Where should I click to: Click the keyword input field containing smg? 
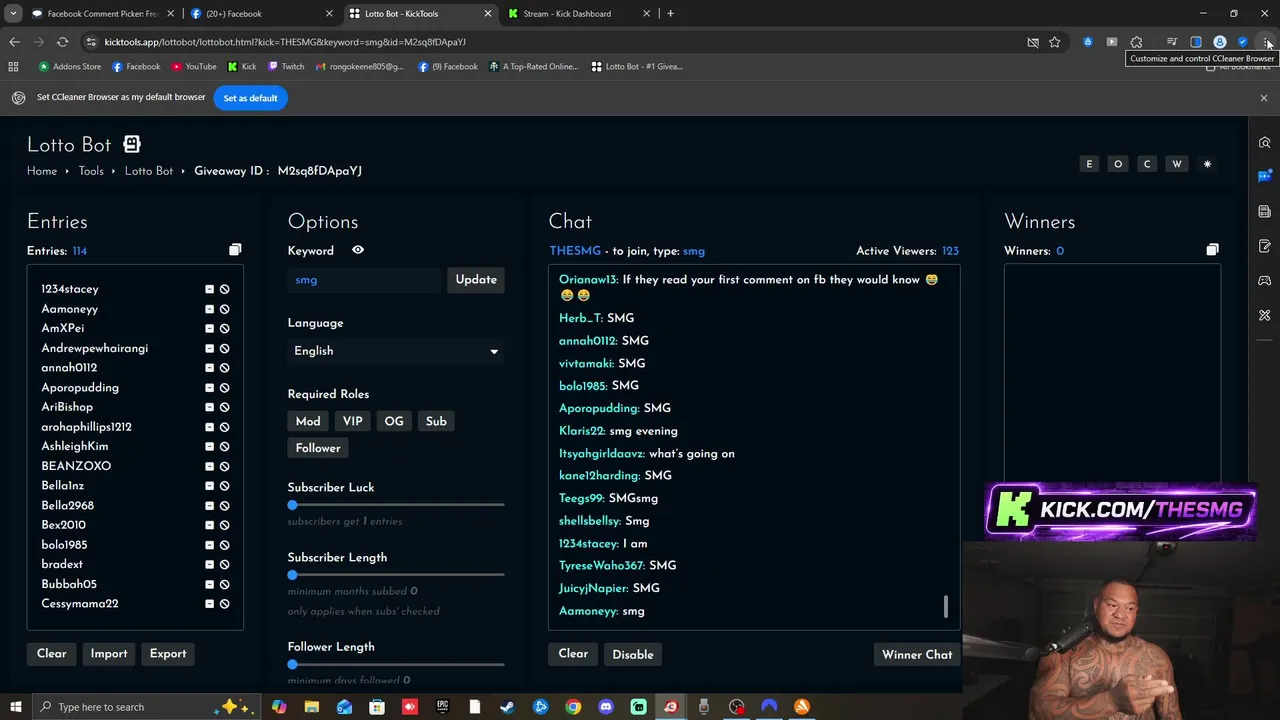[x=364, y=280]
